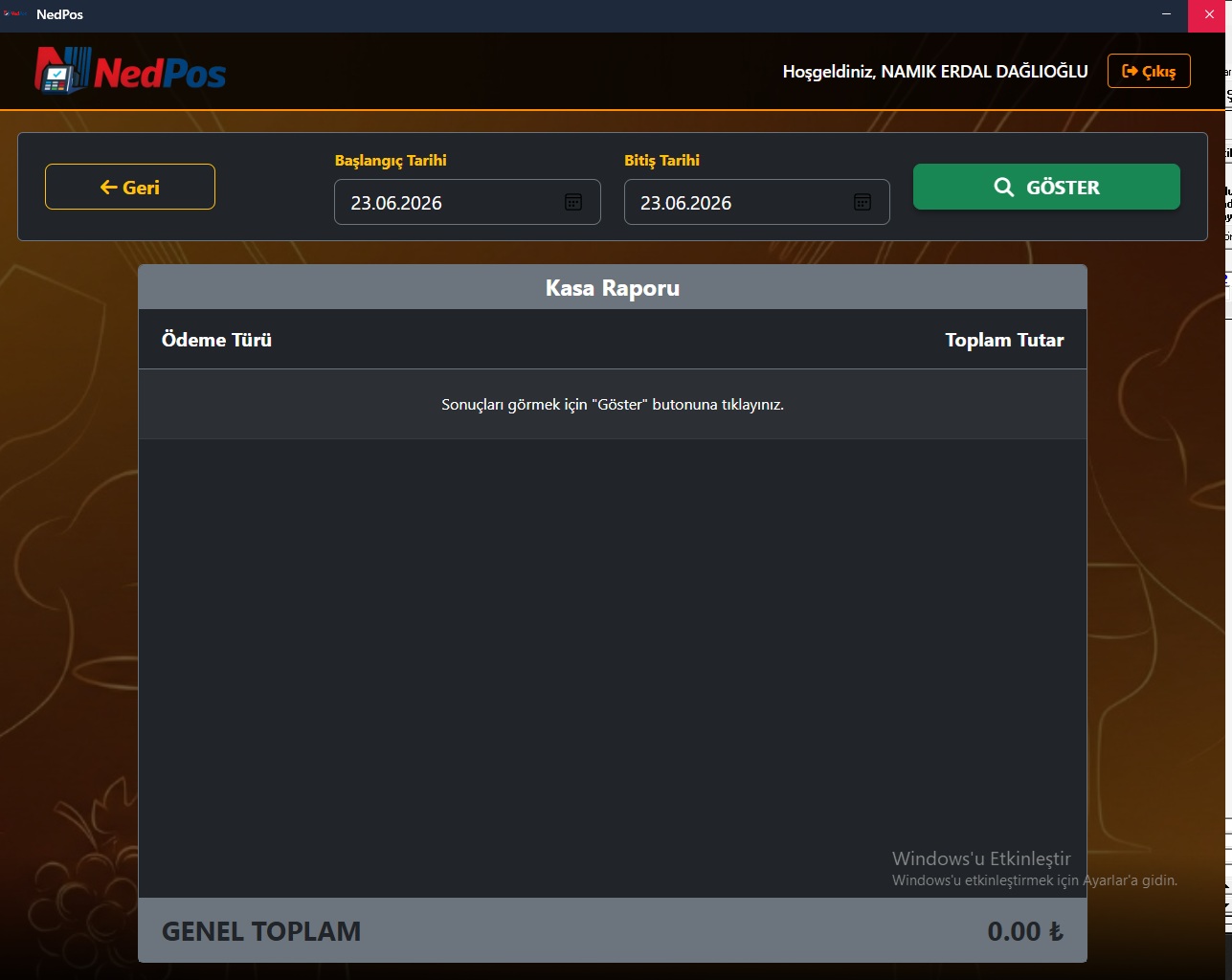Open the end date calendar picker icon
This screenshot has height=980, width=1232.
coord(862,202)
